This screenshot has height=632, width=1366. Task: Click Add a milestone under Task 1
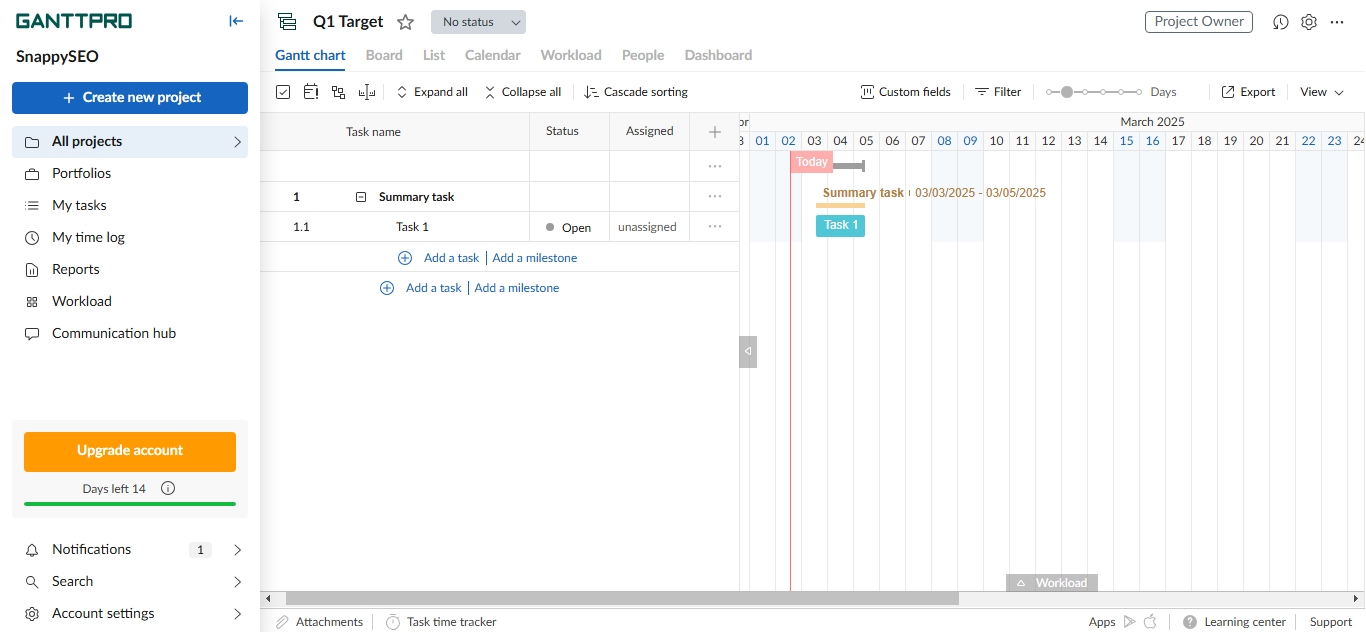pos(535,258)
